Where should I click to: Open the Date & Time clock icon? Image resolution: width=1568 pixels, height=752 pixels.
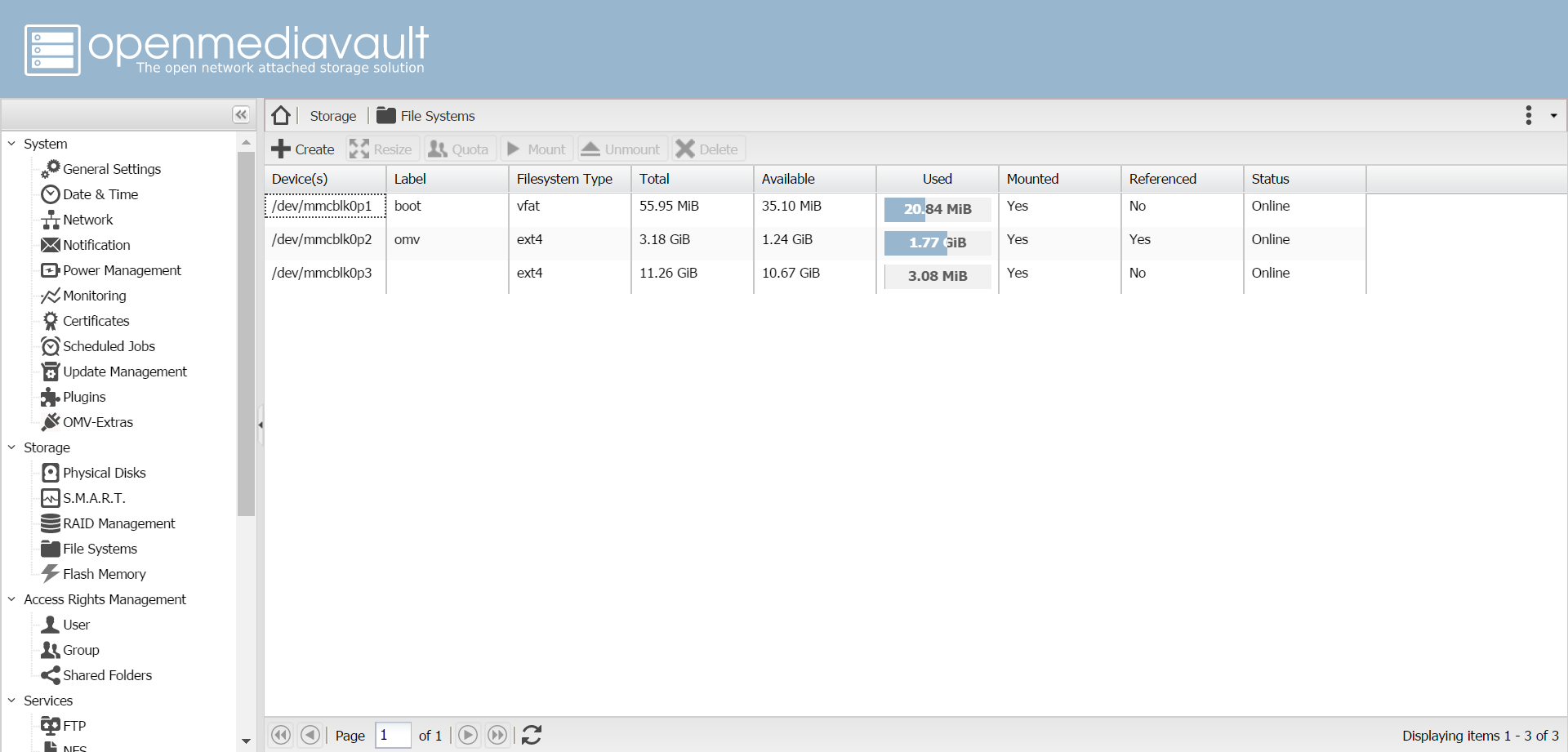(51, 194)
